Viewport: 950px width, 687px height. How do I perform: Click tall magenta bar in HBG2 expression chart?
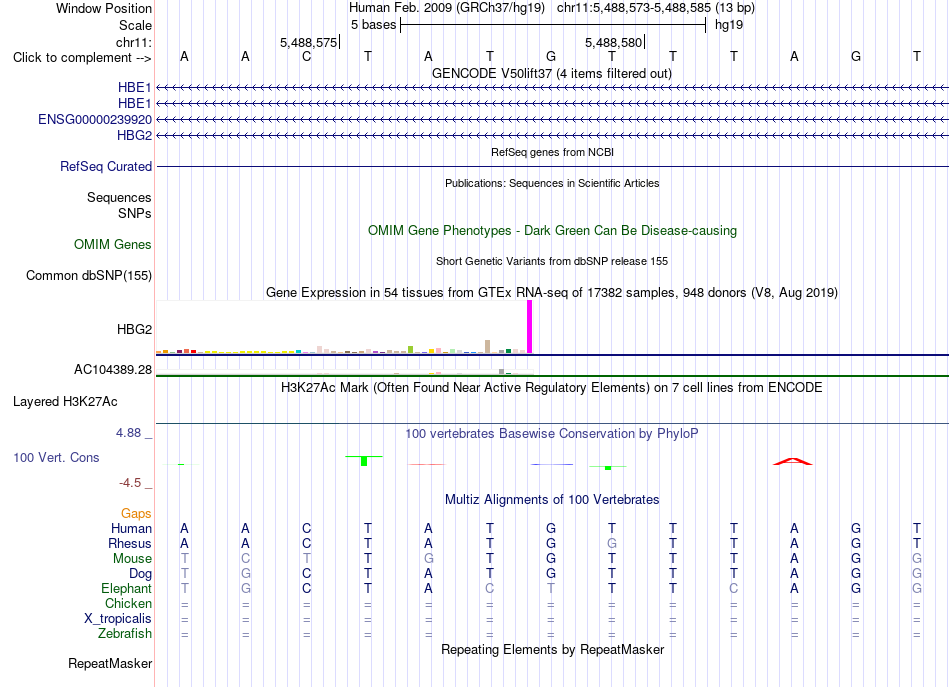pos(530,327)
